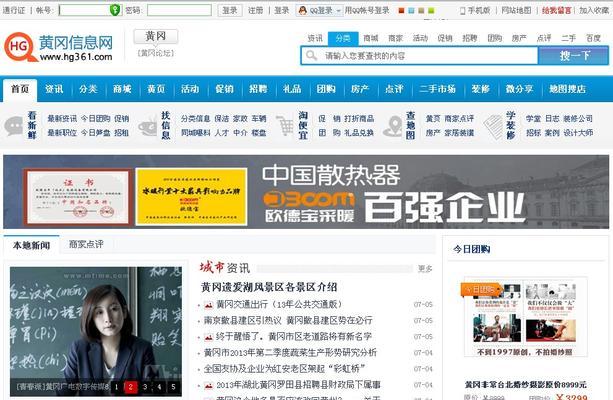The height and width of the screenshot is (400, 613).
Task: Open 房产 in the main navigation
Action: point(360,89)
